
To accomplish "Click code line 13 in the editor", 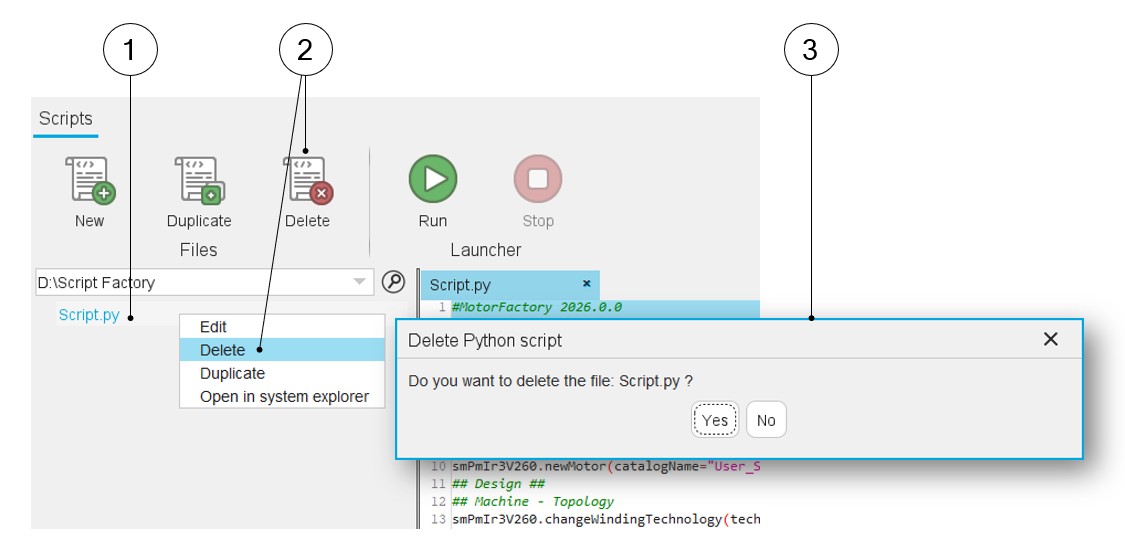I will click(x=605, y=520).
